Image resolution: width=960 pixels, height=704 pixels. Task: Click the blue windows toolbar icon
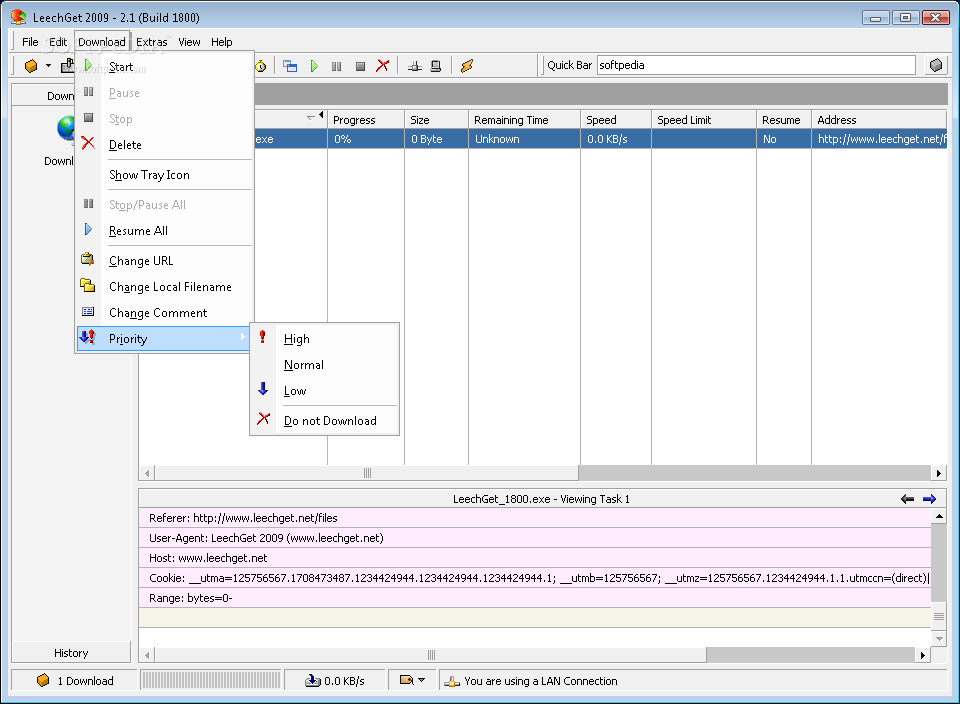pos(290,66)
